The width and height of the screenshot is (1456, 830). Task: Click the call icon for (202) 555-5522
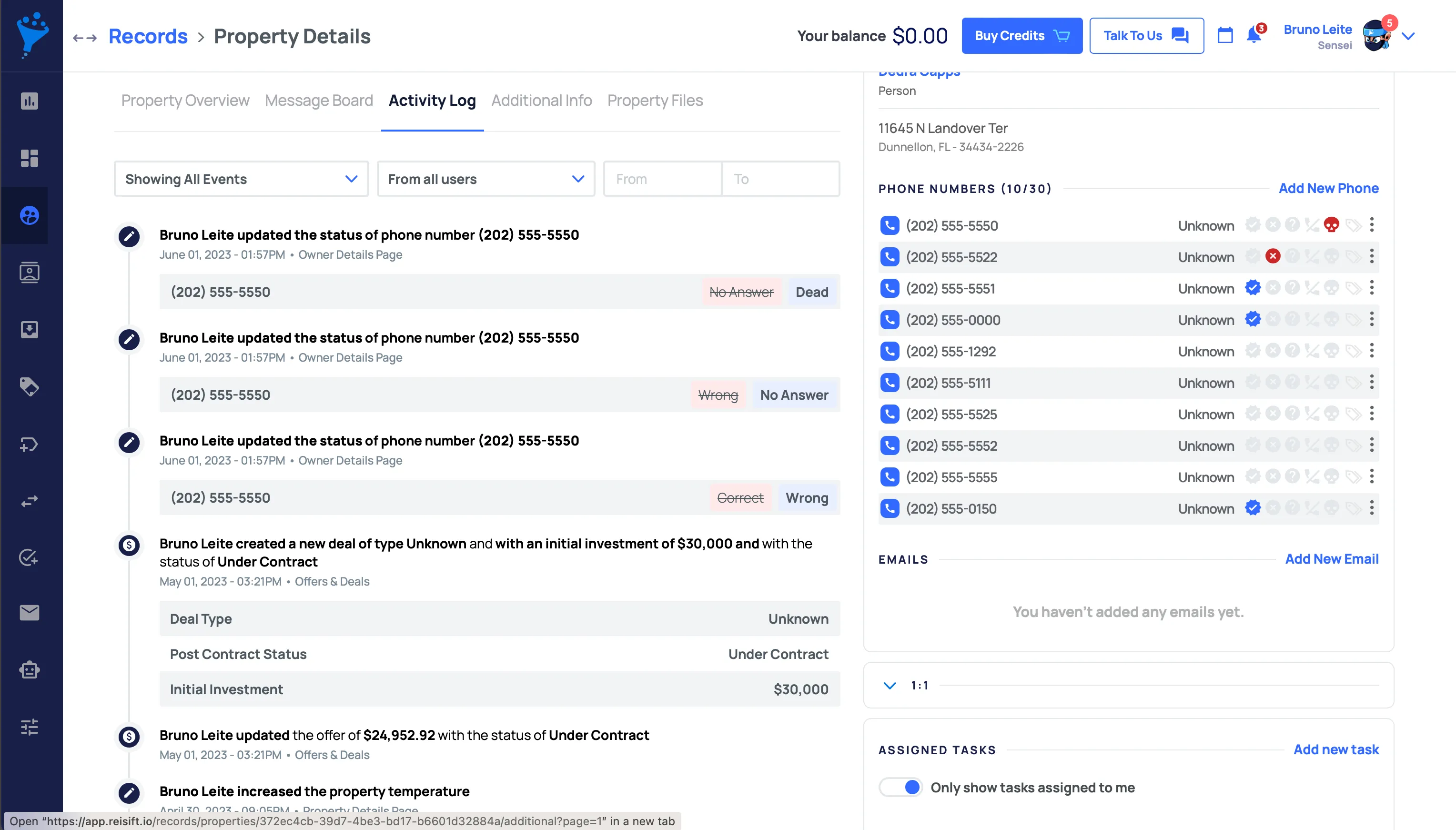click(890, 257)
